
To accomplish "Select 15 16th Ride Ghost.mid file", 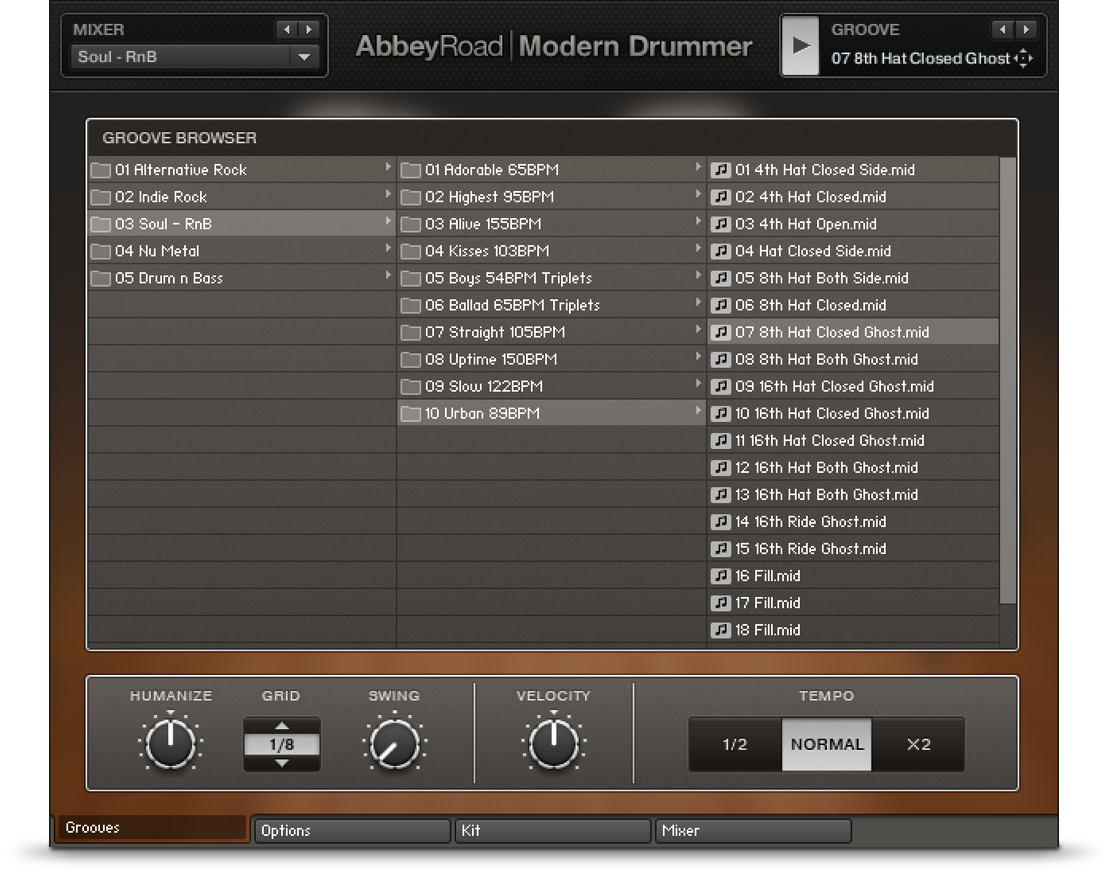I will tap(853, 549).
